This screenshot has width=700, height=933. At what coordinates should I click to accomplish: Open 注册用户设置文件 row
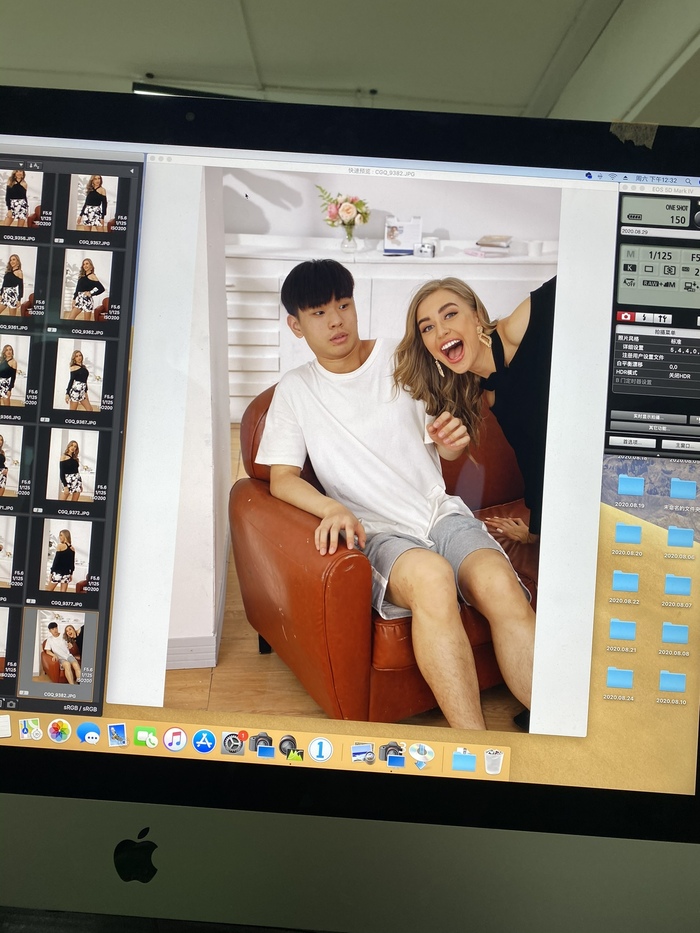(658, 356)
